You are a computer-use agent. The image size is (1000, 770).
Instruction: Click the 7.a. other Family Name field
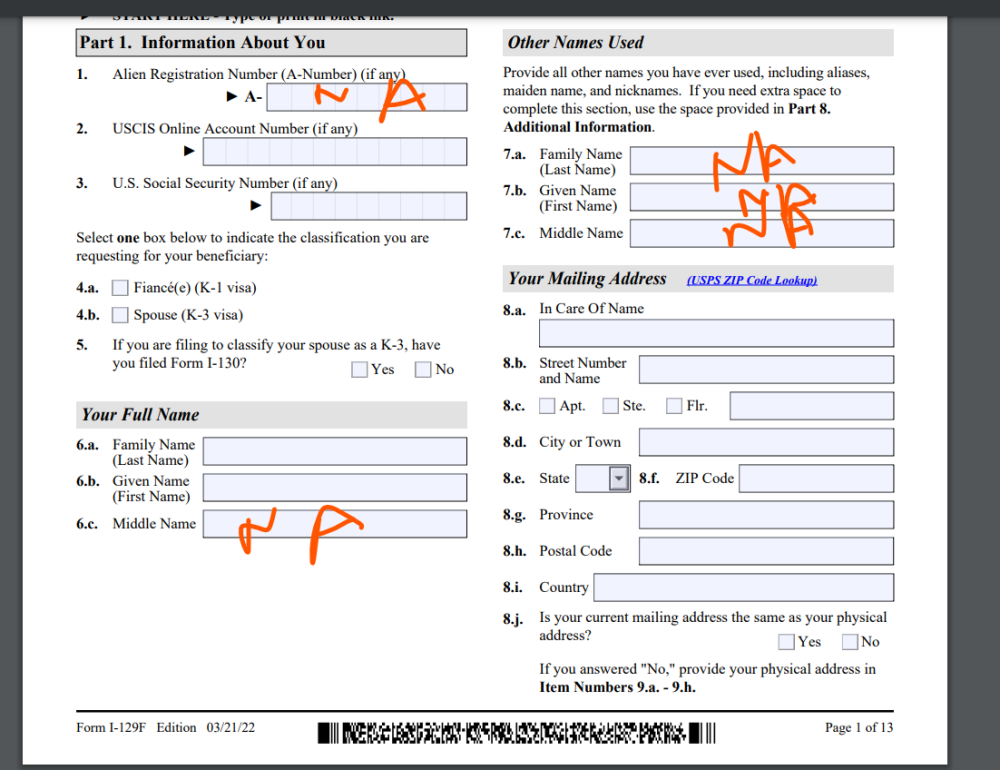pos(762,161)
